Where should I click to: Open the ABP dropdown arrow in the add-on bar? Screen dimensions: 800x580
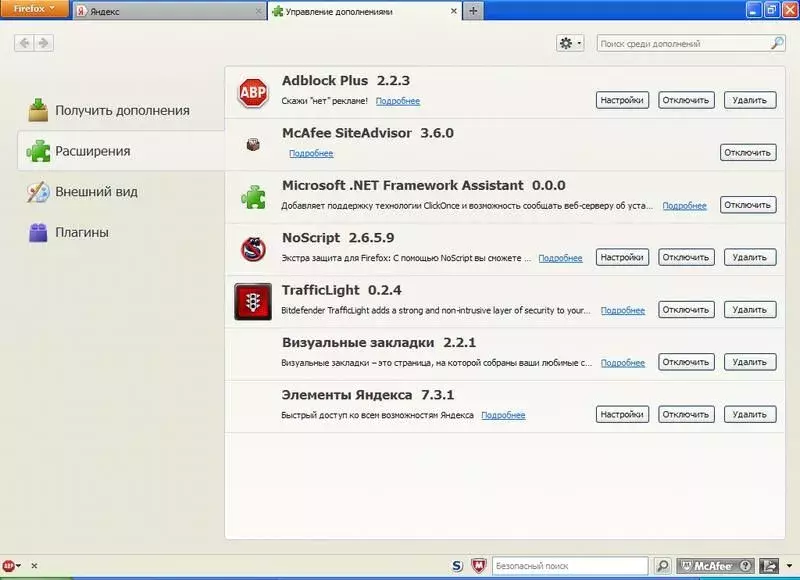(18, 566)
